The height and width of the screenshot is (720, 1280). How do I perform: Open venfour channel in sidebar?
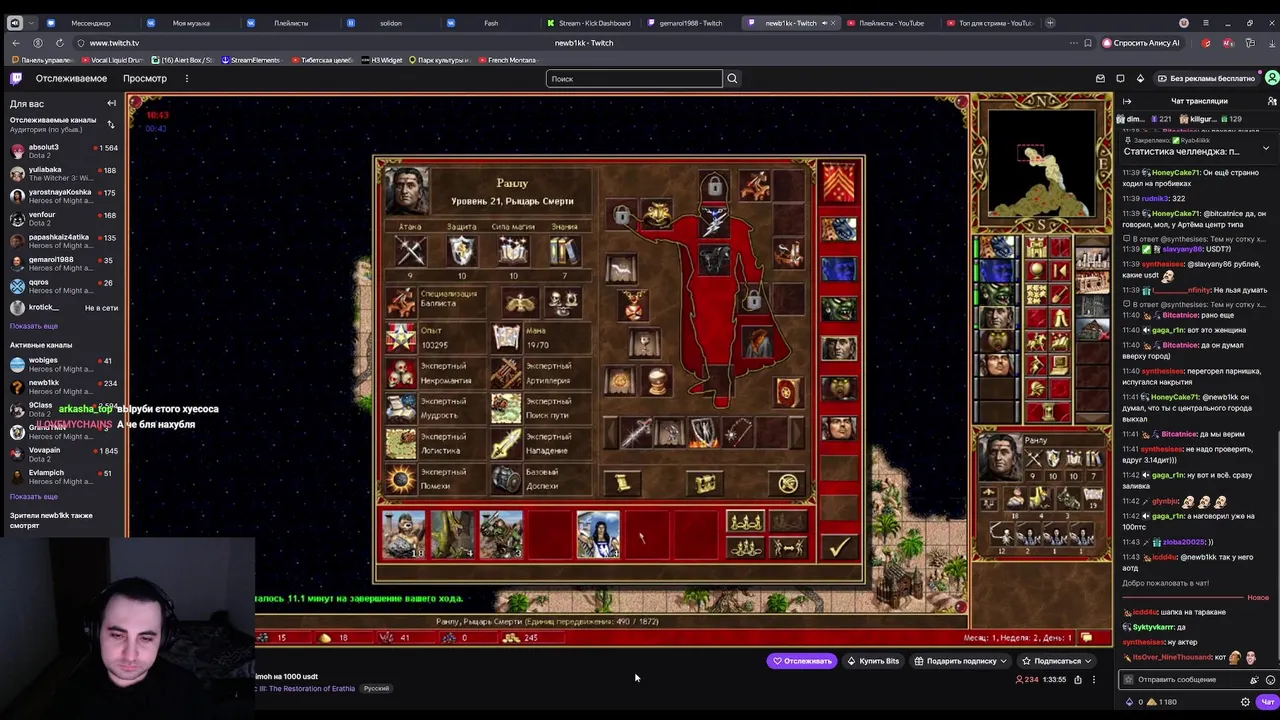coord(62,219)
